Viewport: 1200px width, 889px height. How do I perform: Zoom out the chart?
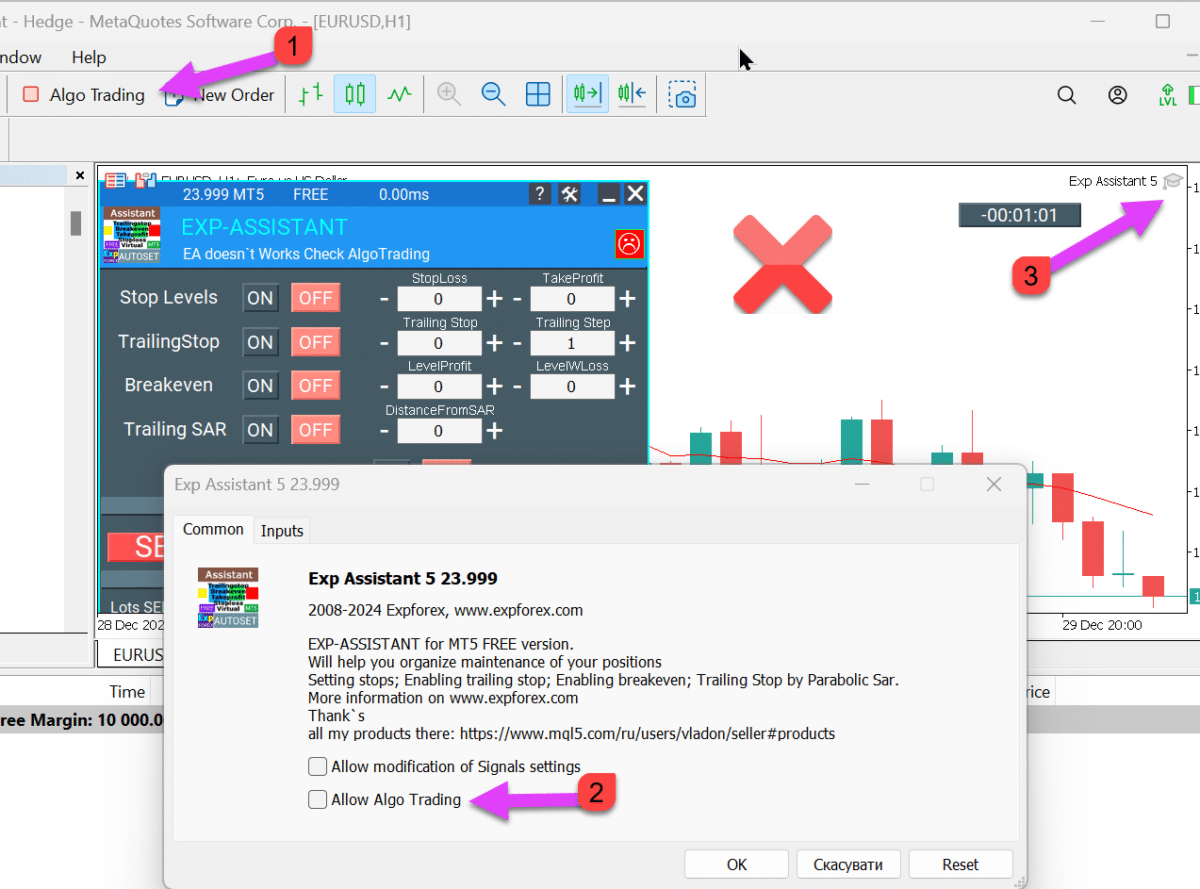coord(493,95)
